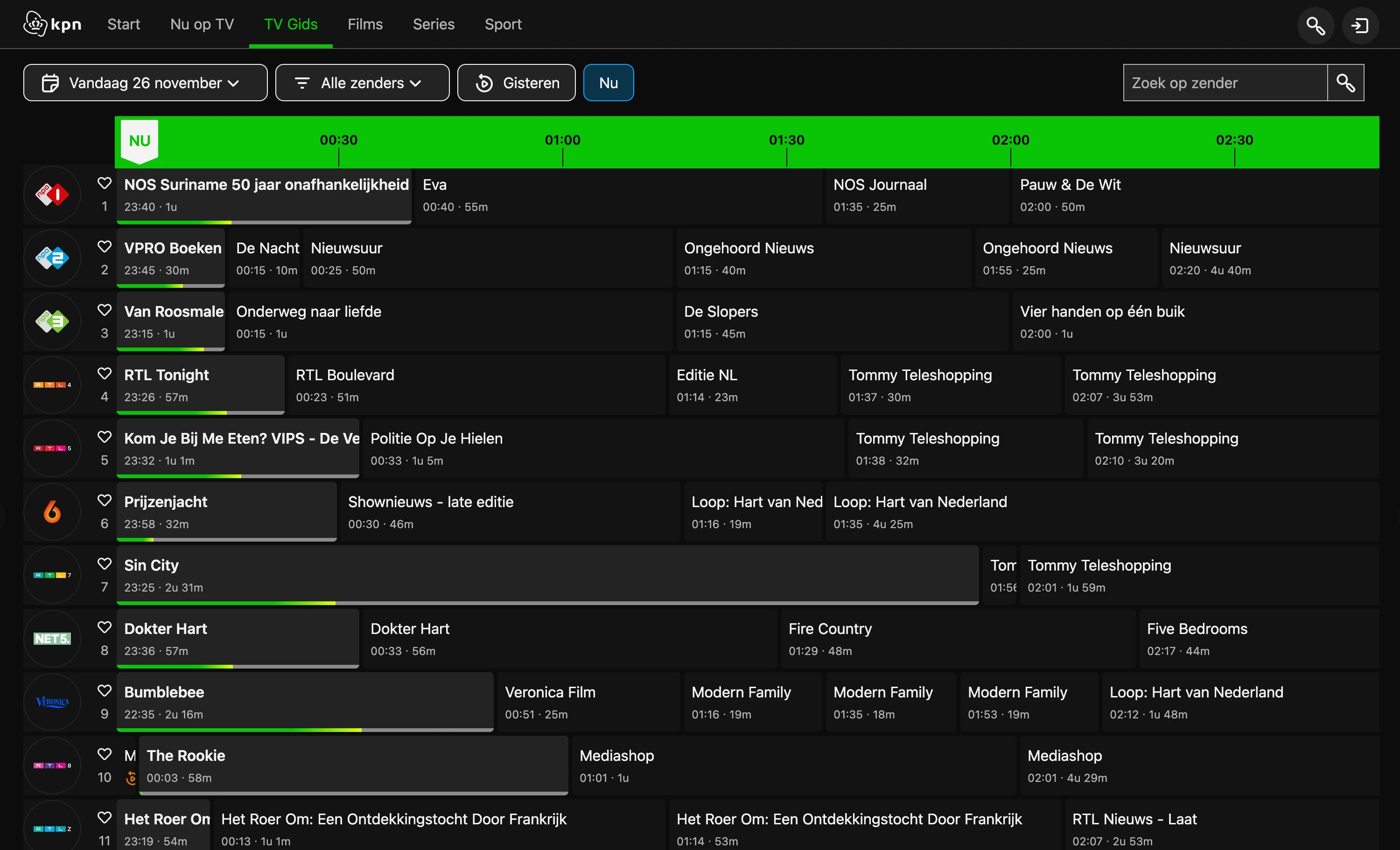Expand the Alle zenders filter dropdown
The width and height of the screenshot is (1400, 850).
point(363,83)
